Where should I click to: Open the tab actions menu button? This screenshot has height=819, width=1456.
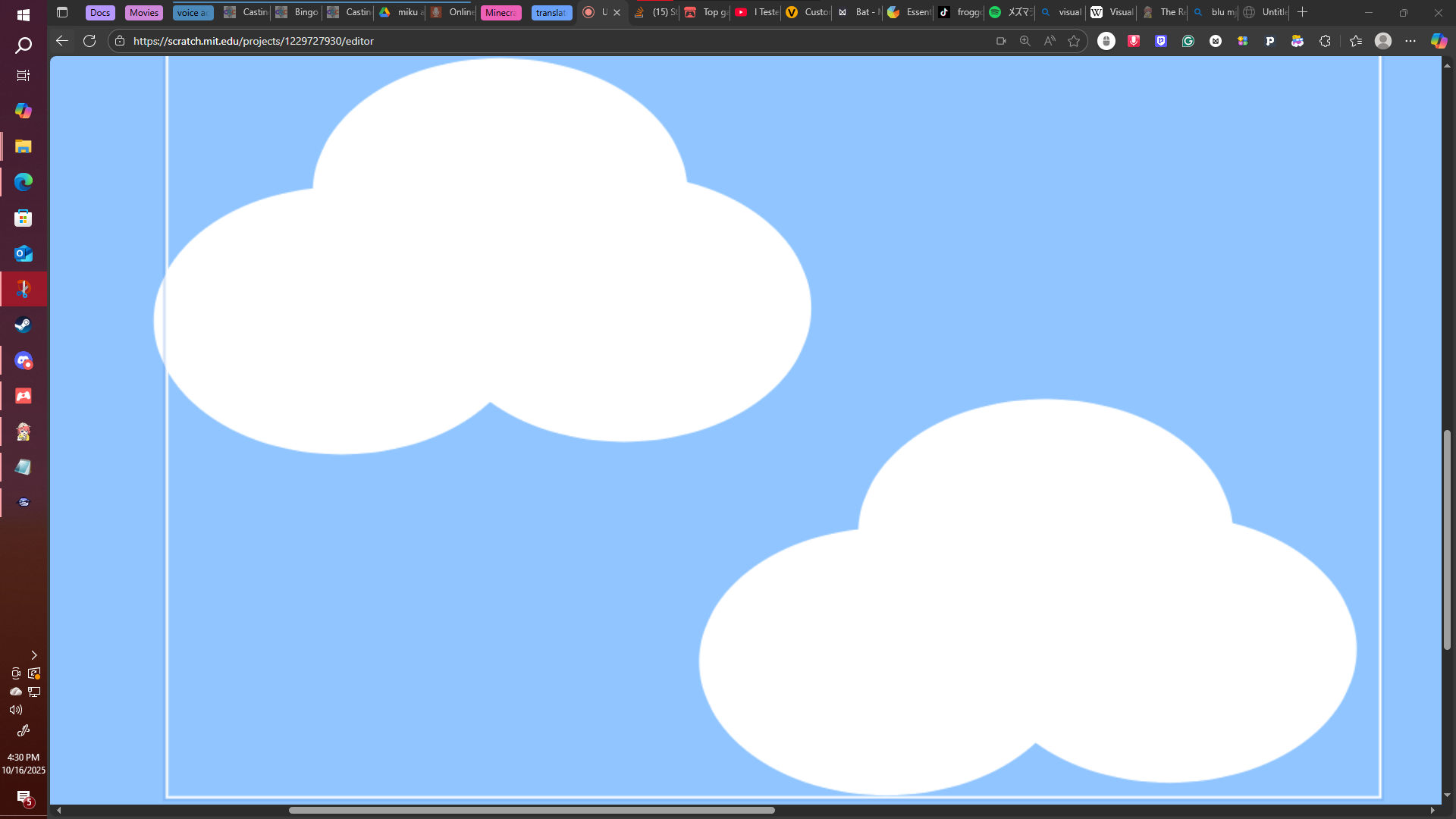pos(62,12)
